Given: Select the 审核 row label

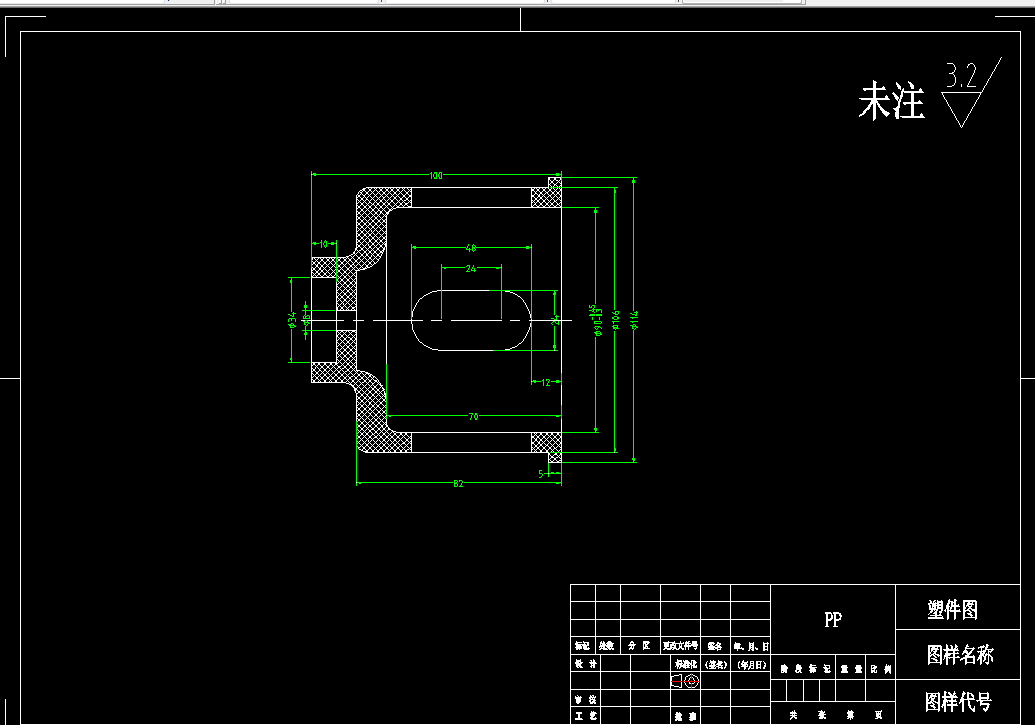Looking at the screenshot, I should click(x=585, y=700).
